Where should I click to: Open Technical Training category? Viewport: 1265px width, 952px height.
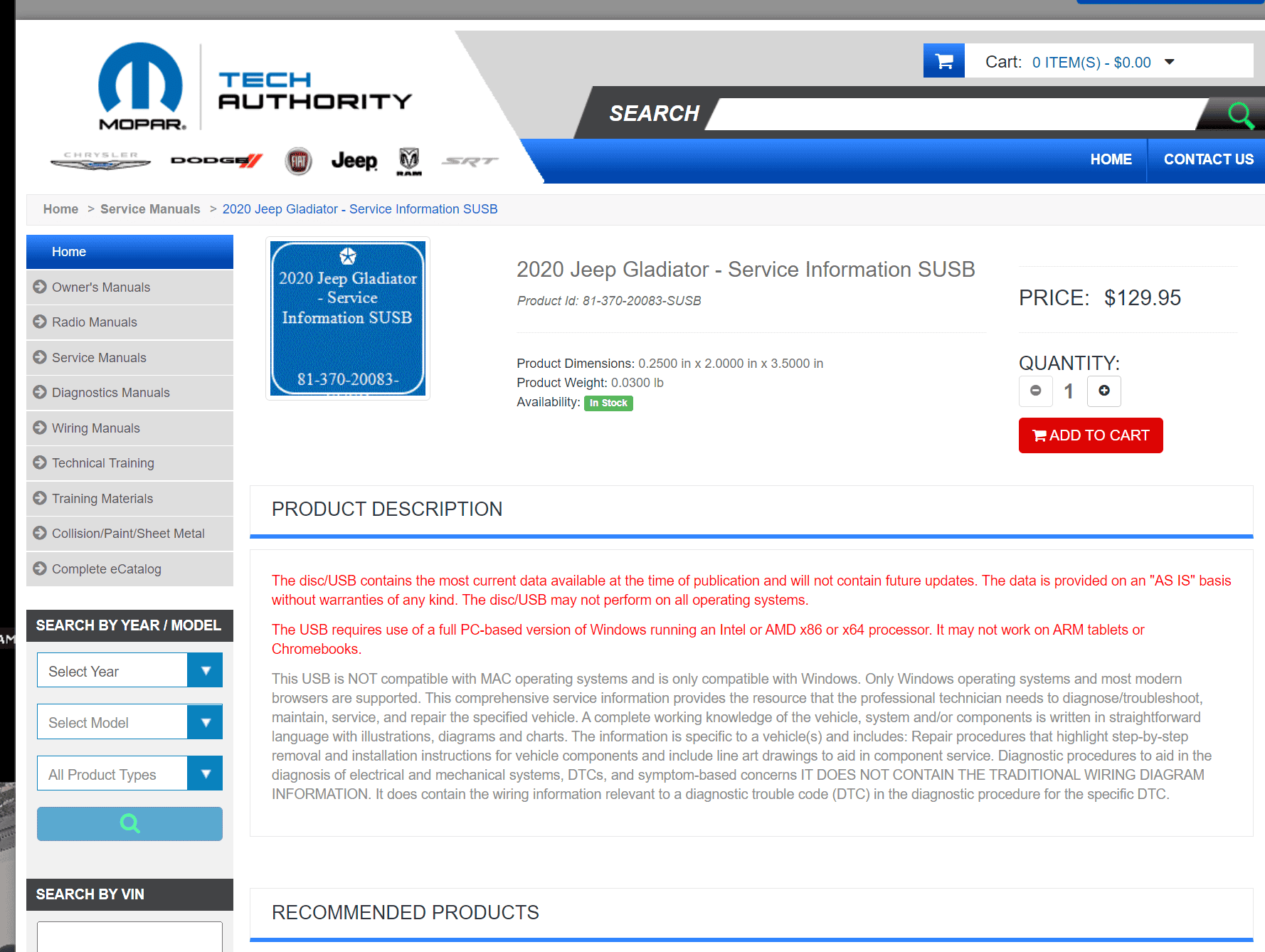129,463
